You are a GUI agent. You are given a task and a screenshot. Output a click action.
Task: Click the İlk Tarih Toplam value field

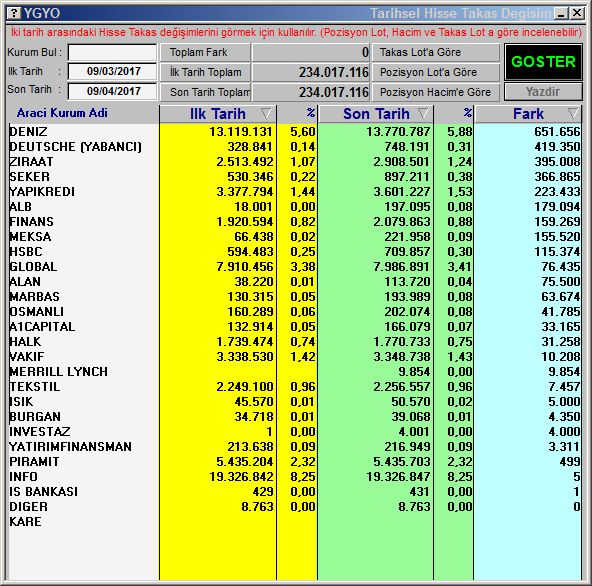311,72
